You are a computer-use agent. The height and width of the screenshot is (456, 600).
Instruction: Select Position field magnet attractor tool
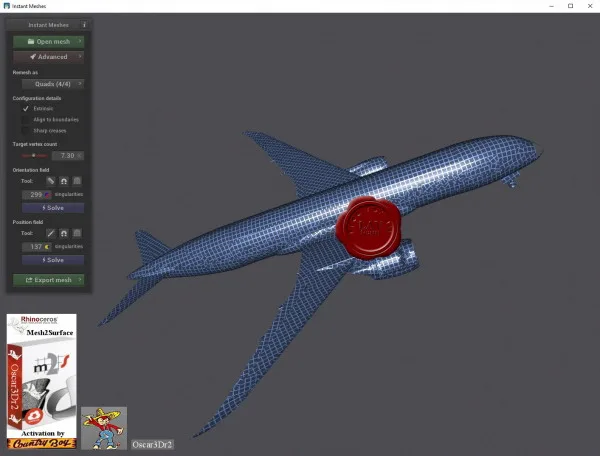[x=64, y=233]
